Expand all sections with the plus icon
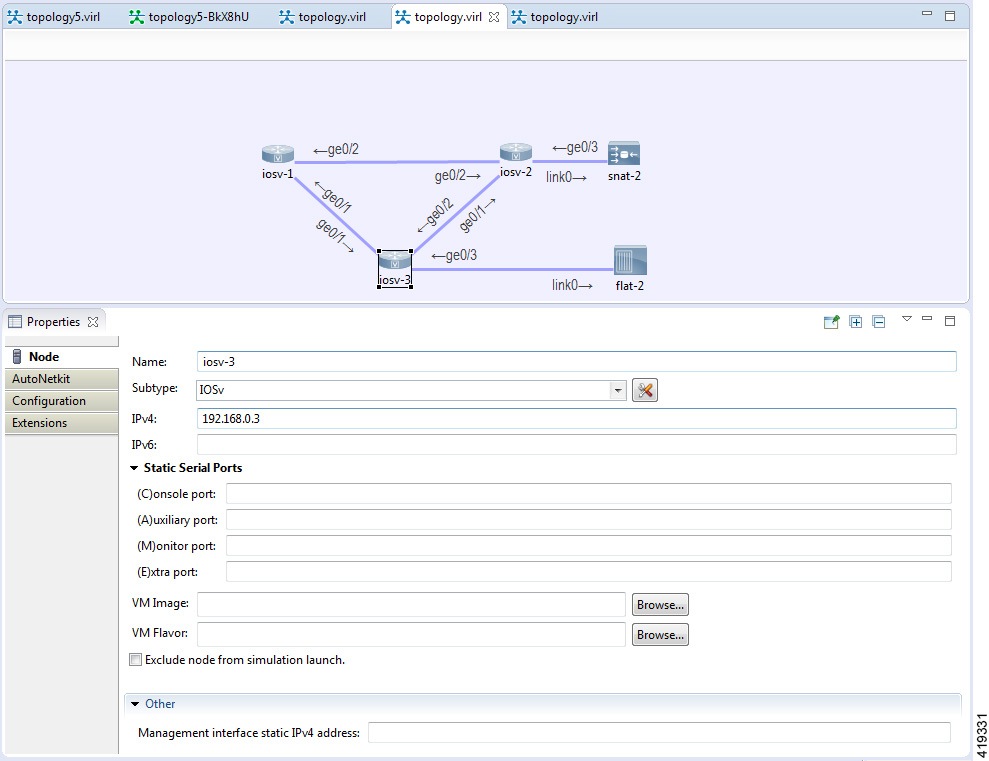This screenshot has height=761, width=989. coord(855,321)
